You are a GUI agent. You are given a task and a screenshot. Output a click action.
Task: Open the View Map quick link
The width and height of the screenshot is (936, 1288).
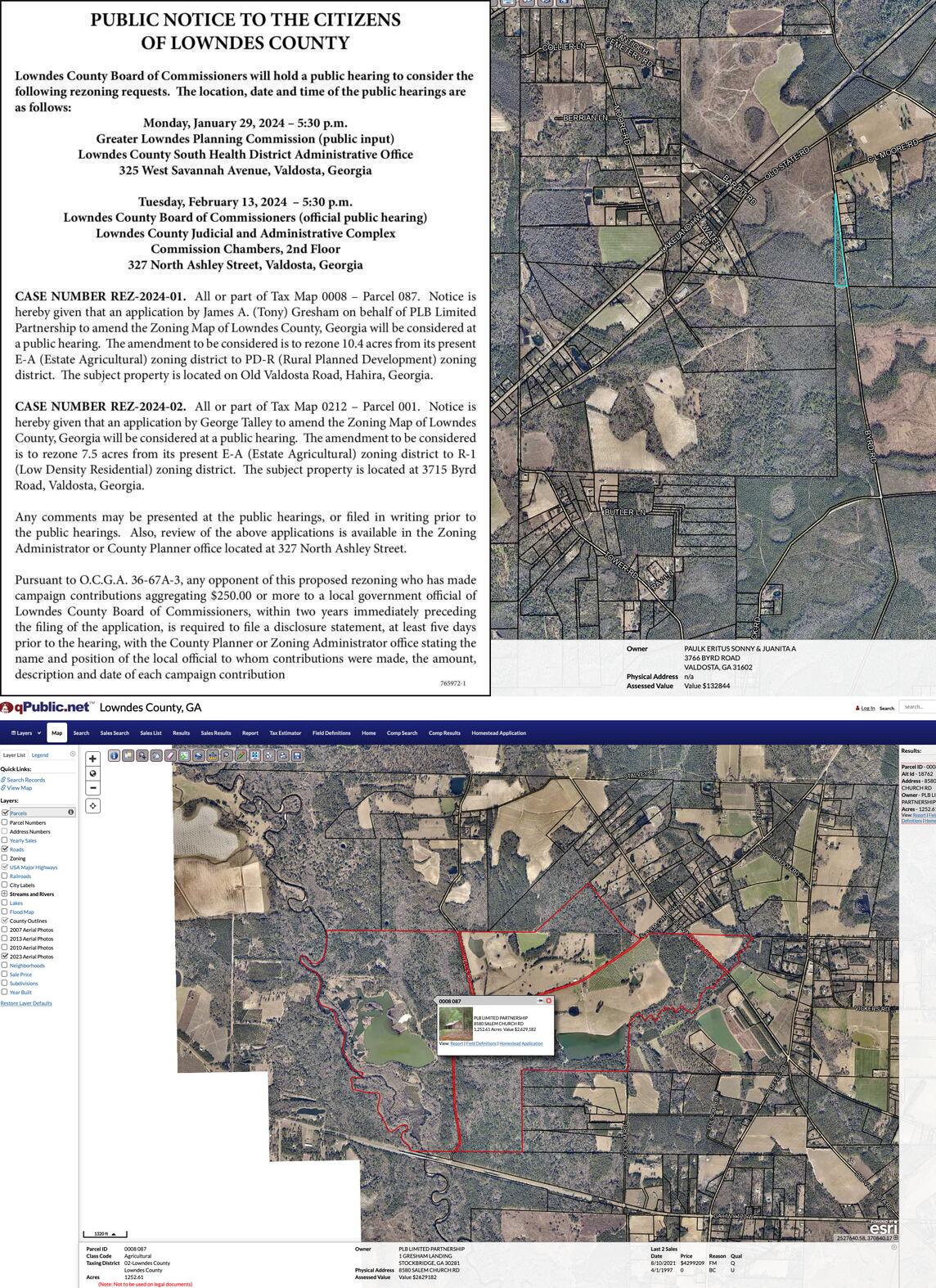point(19,788)
